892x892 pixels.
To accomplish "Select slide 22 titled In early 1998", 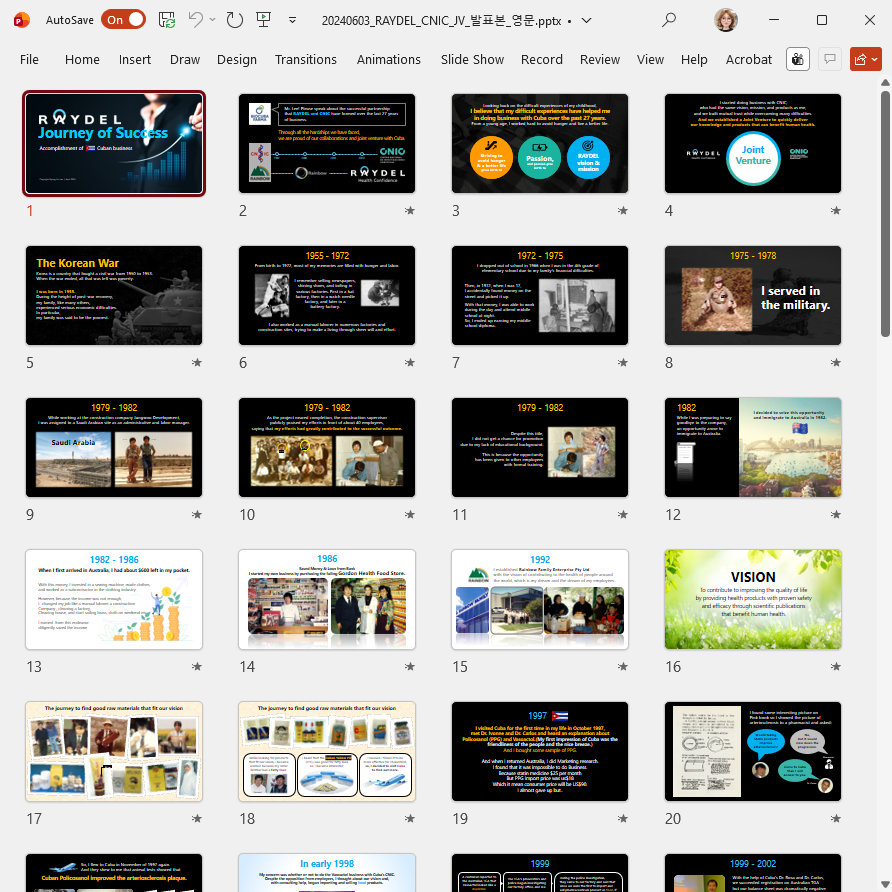I will (327, 873).
